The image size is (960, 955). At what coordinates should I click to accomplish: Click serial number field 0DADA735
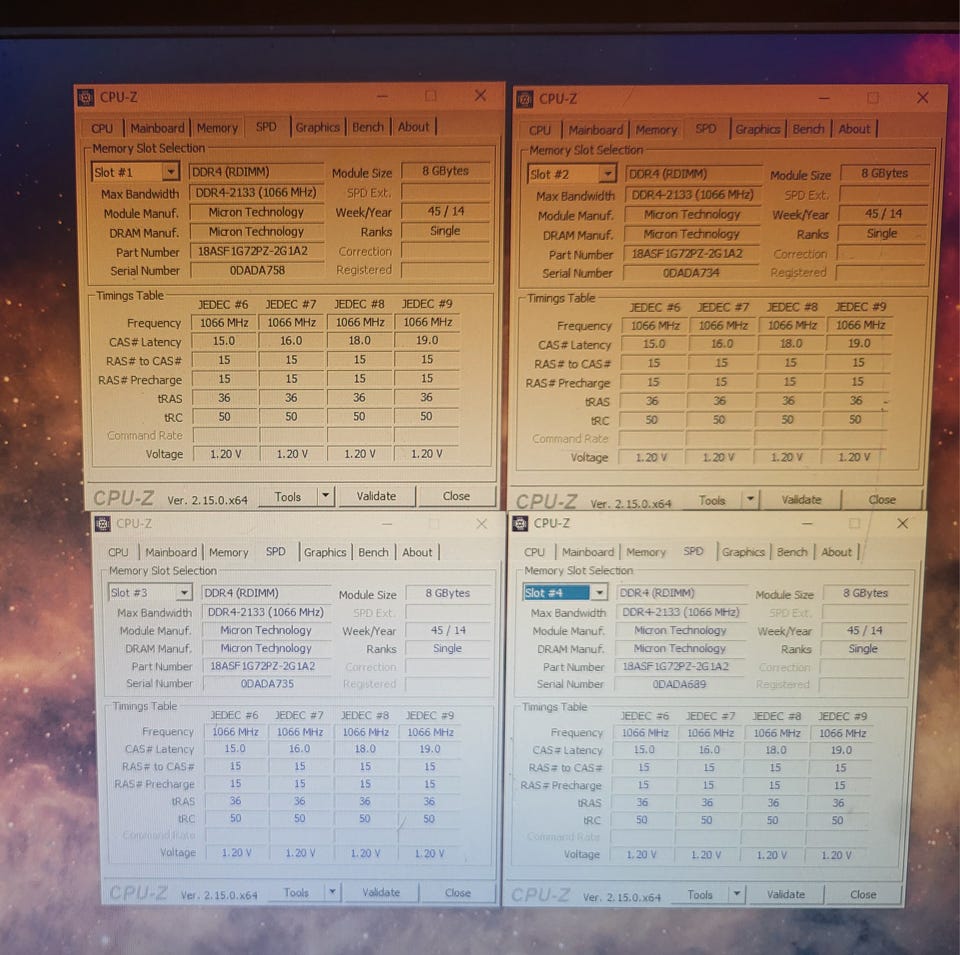pos(267,683)
